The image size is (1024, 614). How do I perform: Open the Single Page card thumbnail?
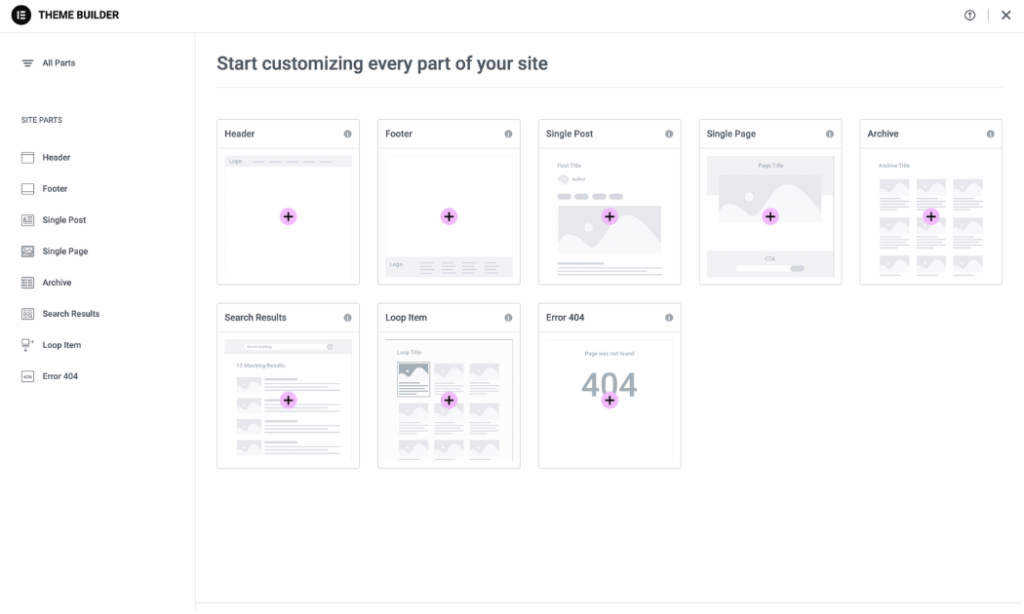click(770, 216)
